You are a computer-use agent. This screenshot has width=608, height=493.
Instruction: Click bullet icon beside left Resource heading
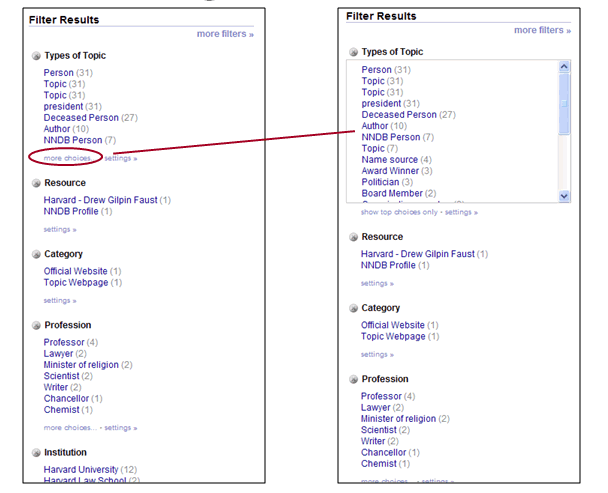pyautogui.click(x=36, y=183)
